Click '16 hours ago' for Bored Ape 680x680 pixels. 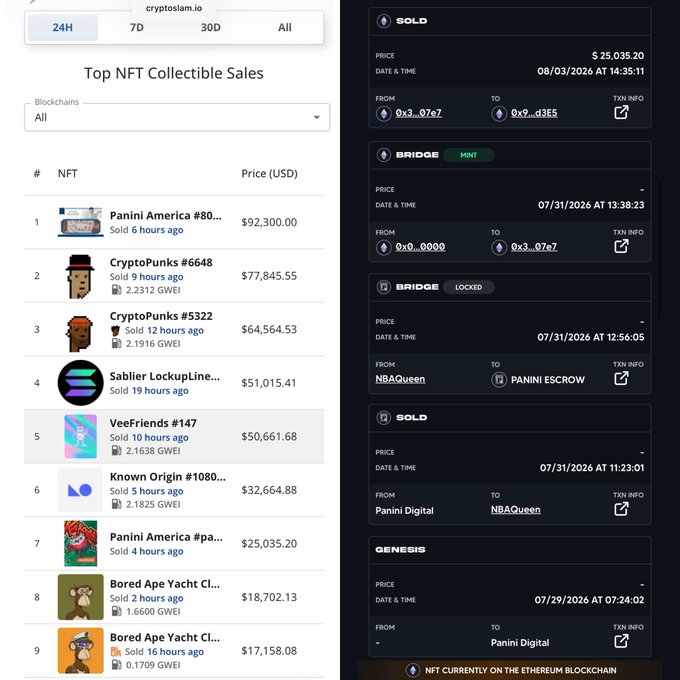[175, 652]
